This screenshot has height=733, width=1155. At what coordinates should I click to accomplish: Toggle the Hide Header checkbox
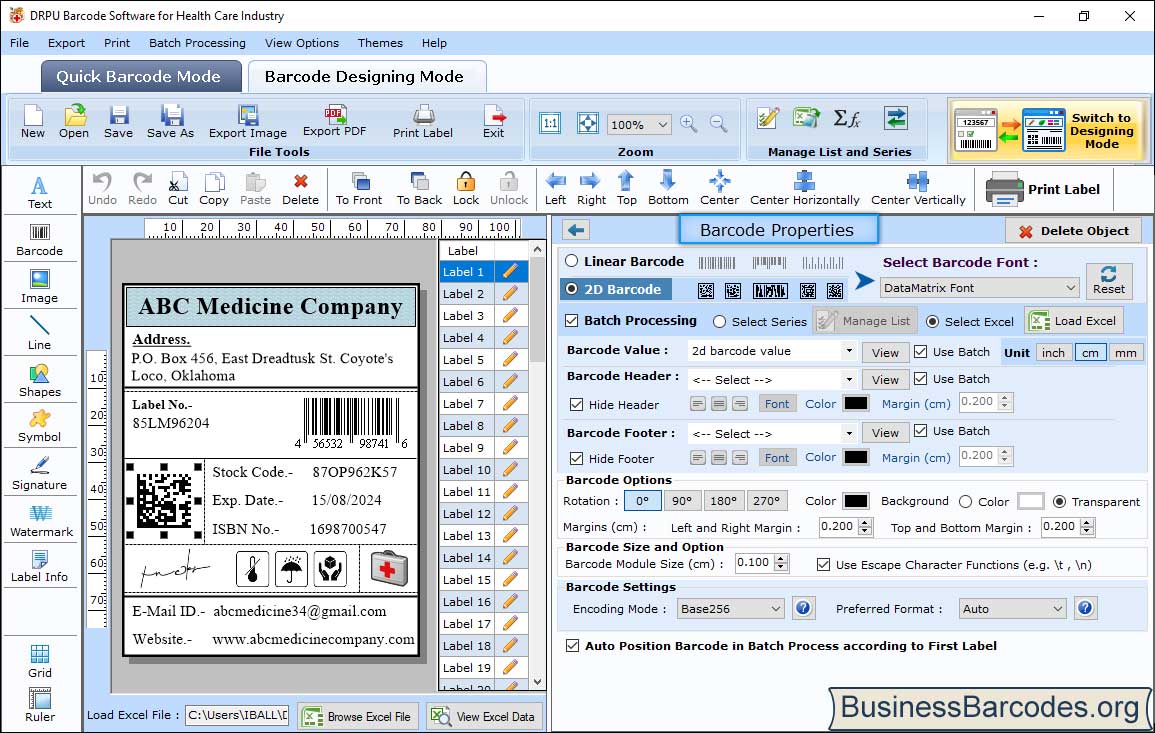tap(577, 404)
